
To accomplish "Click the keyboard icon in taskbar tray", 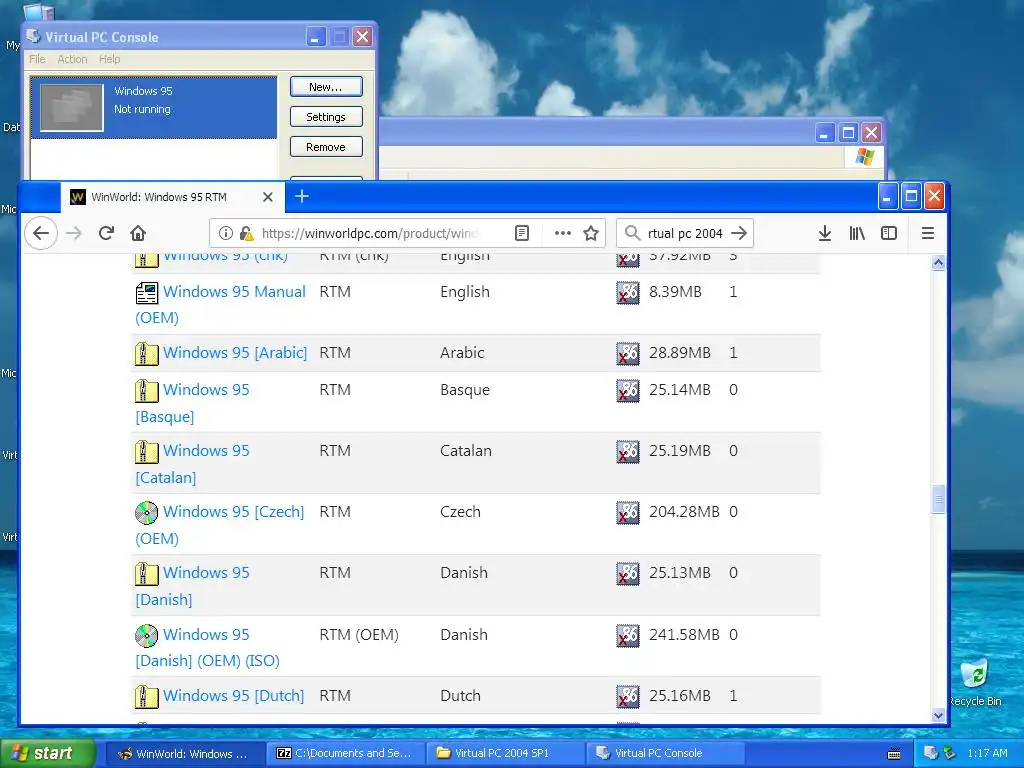I will [x=894, y=754].
